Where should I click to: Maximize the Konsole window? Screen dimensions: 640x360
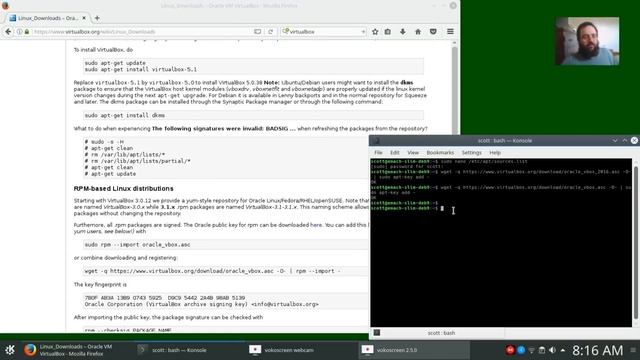(x=624, y=140)
